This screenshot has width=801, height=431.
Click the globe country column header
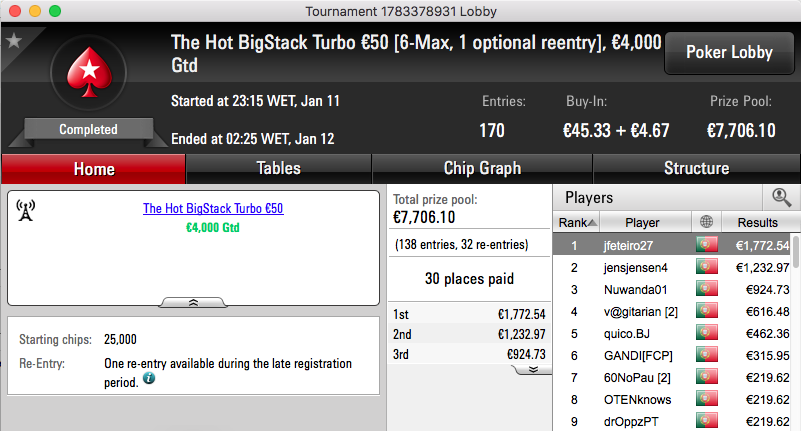click(706, 222)
